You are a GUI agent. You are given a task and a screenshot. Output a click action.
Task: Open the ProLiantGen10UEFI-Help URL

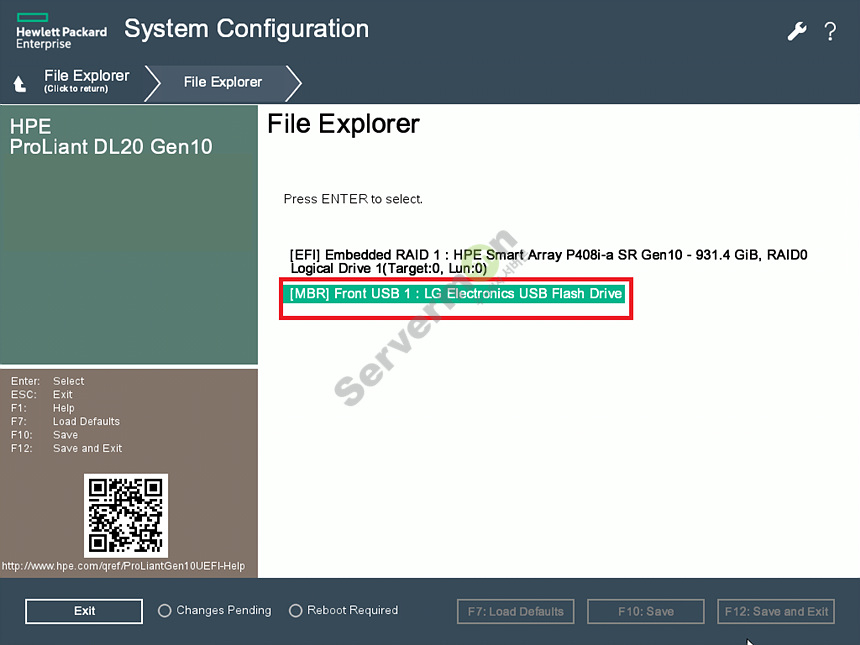tap(123, 566)
